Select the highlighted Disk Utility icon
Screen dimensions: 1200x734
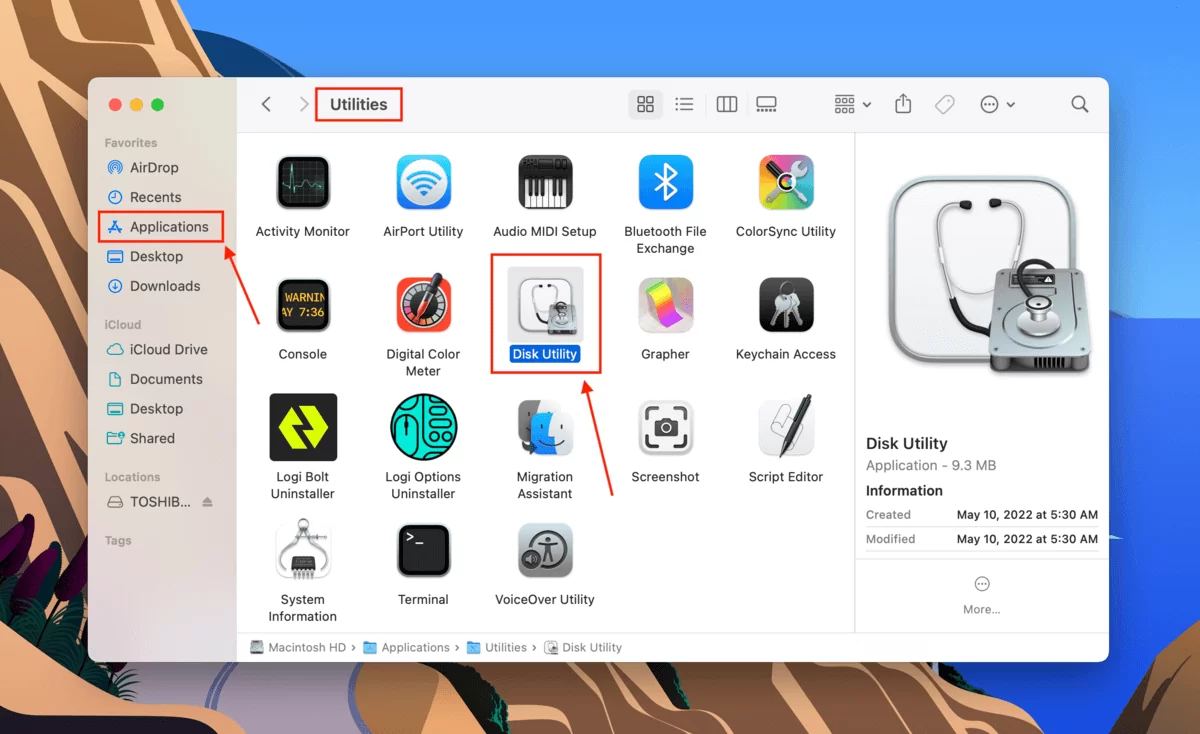[x=545, y=305]
